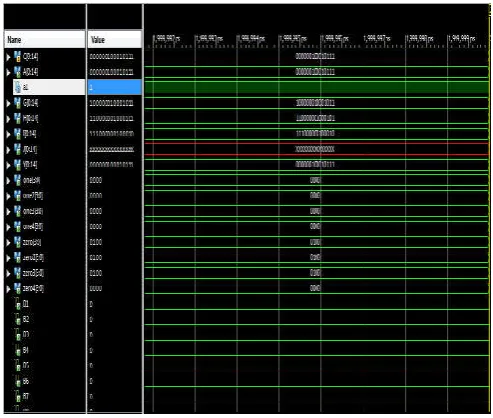Screen dimensions: 493x418
Task: Click the bus icon beside Y[0:14]
Action: pyautogui.click(x=17, y=165)
